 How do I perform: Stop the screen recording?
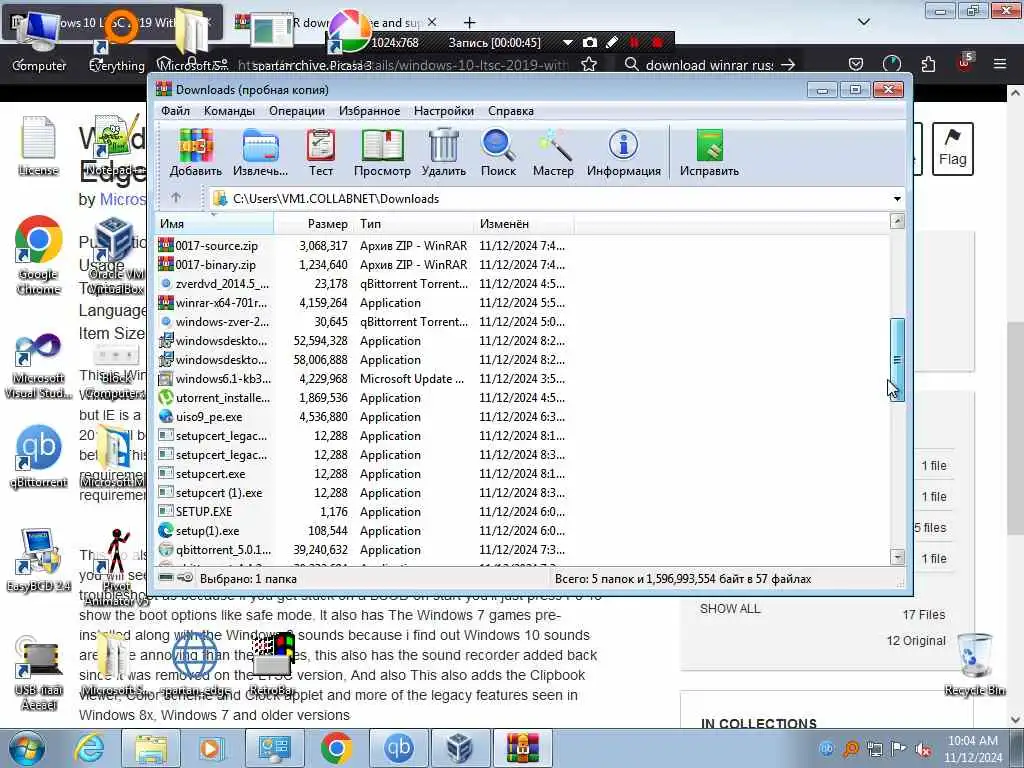tap(658, 42)
